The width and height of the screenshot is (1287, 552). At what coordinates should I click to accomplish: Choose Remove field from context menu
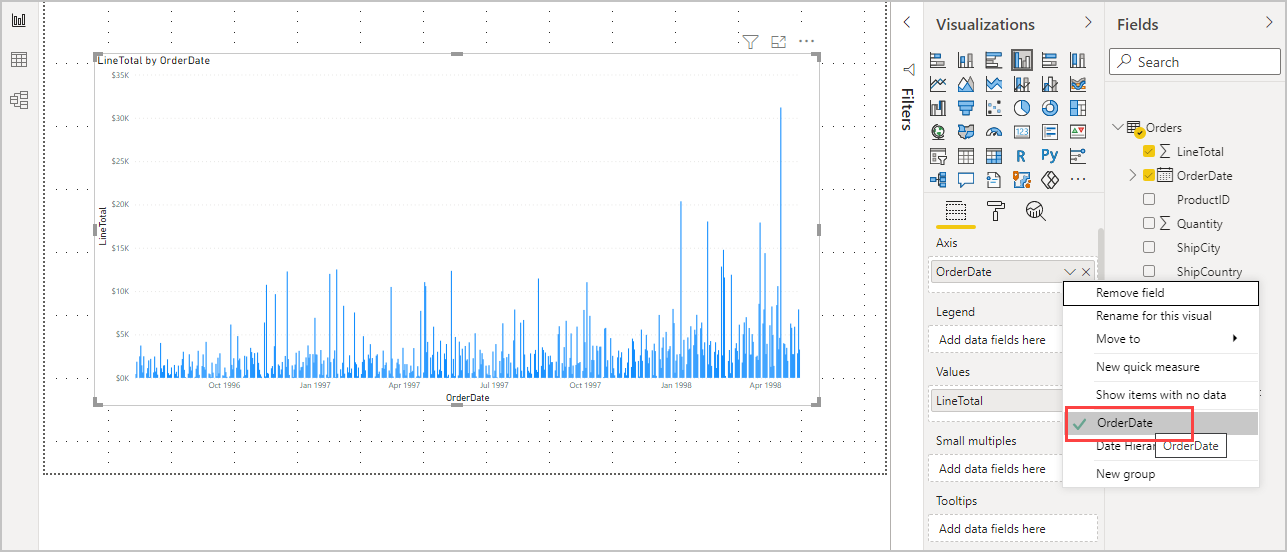(1130, 293)
